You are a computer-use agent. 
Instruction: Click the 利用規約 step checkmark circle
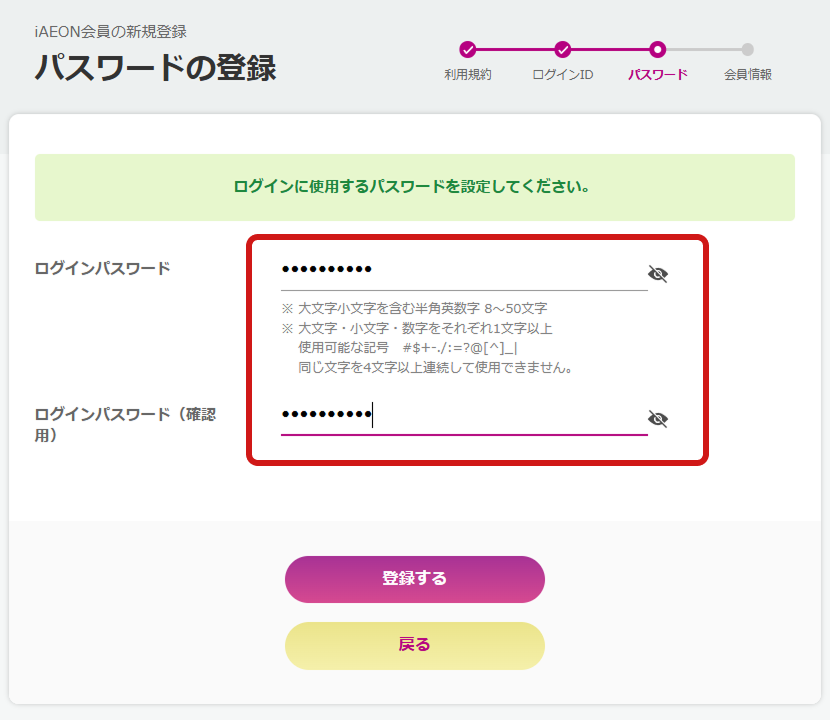click(468, 49)
